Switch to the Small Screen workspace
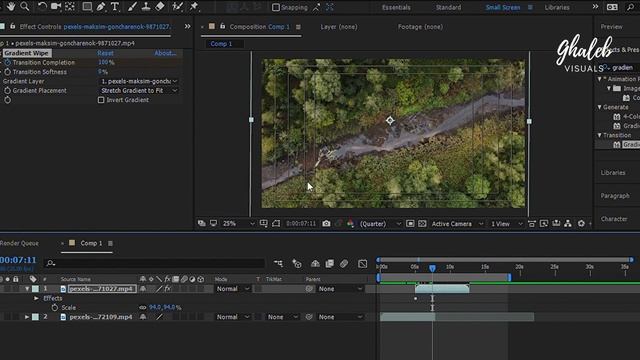 click(x=503, y=7)
